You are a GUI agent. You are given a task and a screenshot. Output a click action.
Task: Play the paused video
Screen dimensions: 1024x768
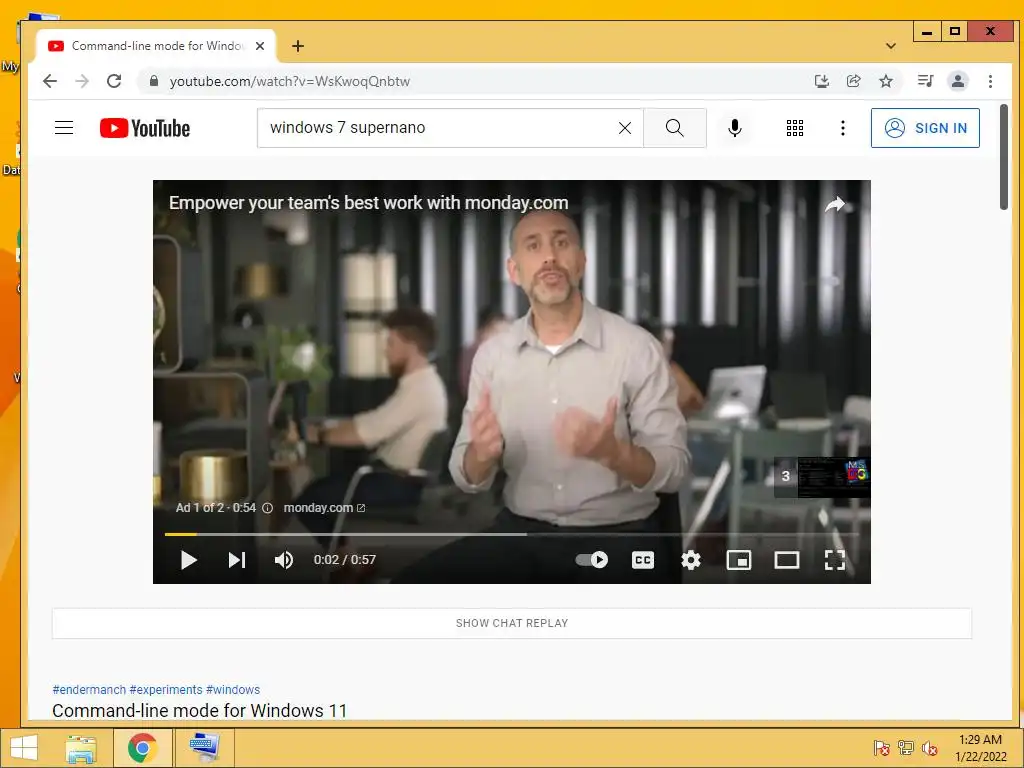[x=189, y=560]
